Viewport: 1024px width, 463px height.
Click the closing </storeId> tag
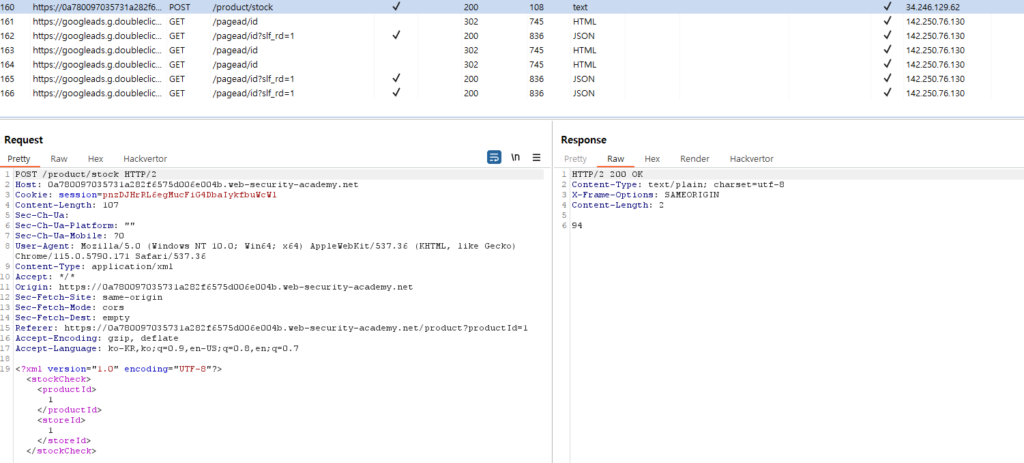[x=64, y=441]
